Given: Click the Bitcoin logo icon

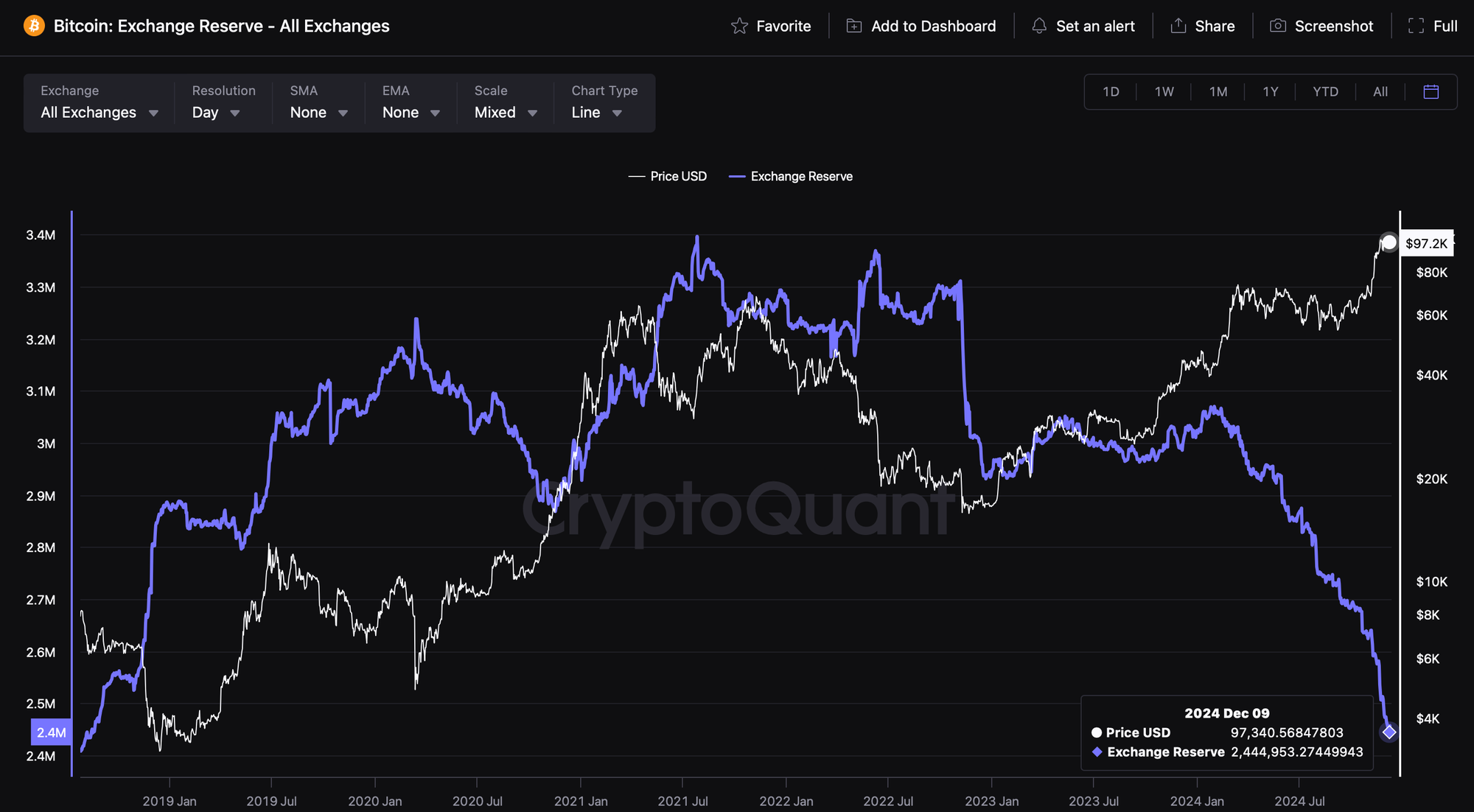Looking at the screenshot, I should click(x=34, y=26).
